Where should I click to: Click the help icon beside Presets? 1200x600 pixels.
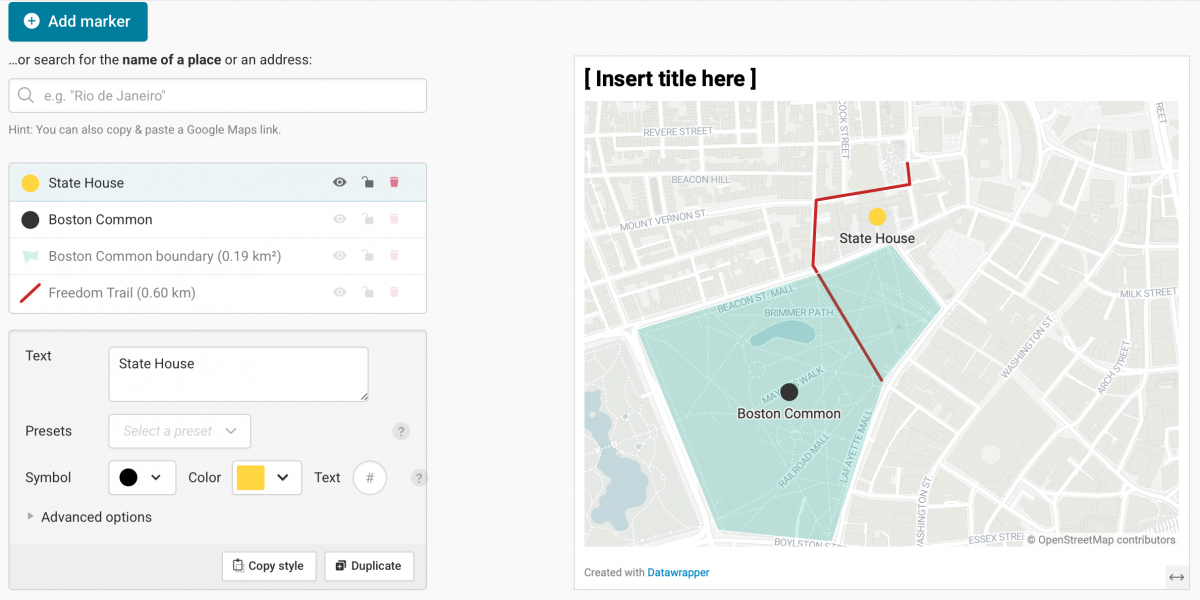pos(401,432)
